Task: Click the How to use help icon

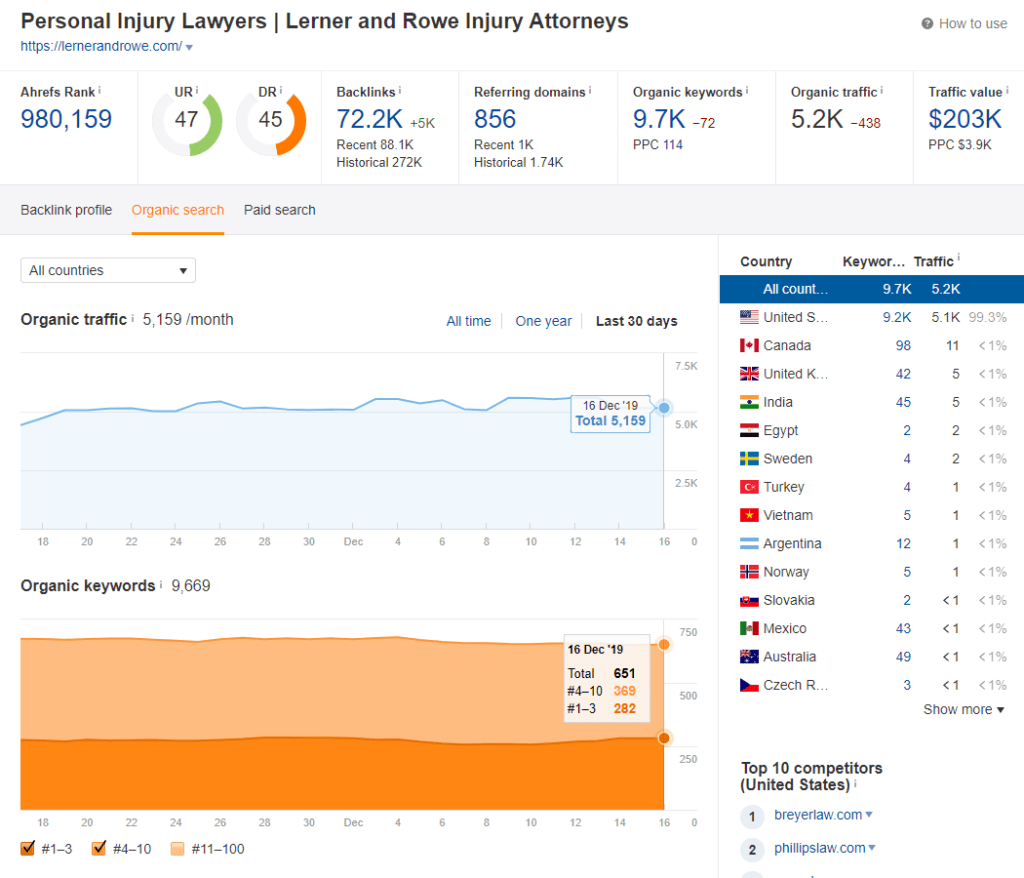Action: pos(927,24)
